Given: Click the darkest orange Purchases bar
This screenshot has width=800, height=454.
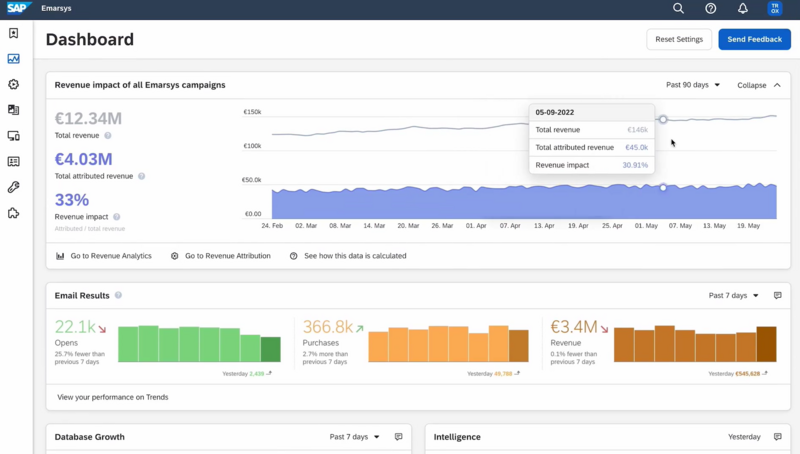Looking at the screenshot, I should coord(518,346).
